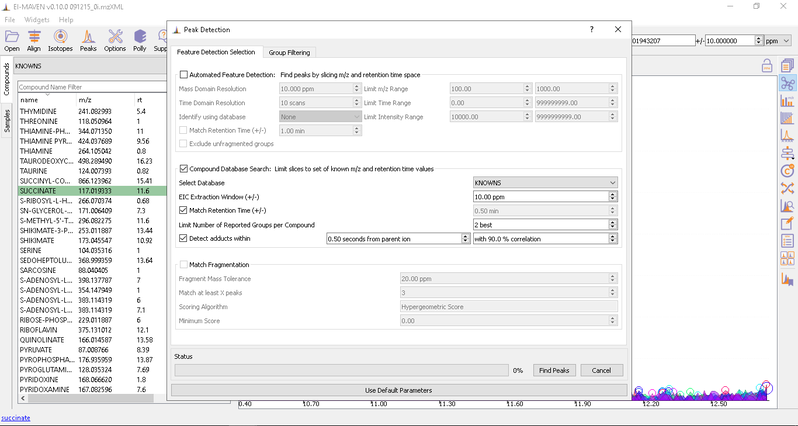Click the alignment bars sidebar icon
This screenshot has width=798, height=426.
pyautogui.click(x=787, y=153)
